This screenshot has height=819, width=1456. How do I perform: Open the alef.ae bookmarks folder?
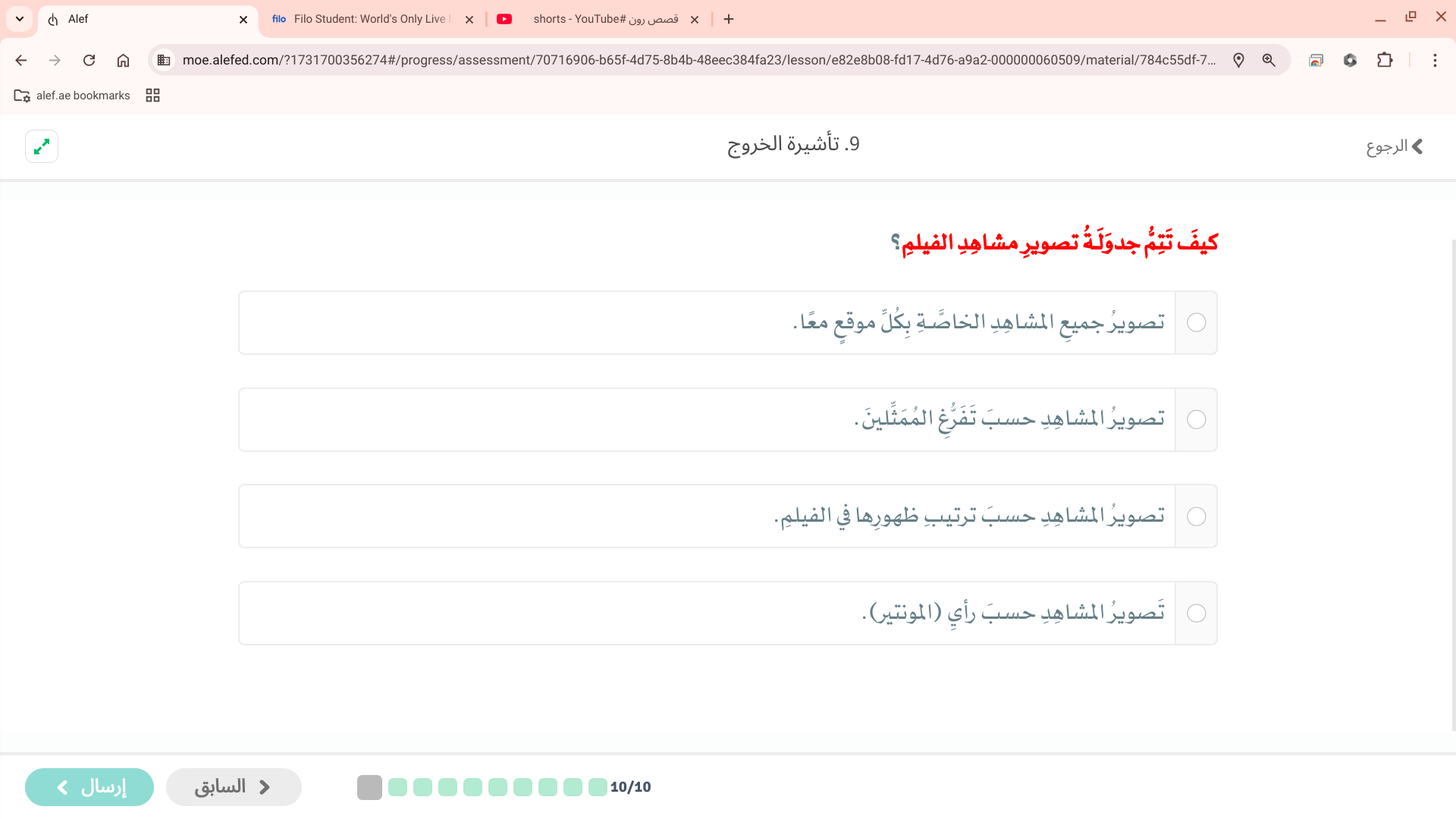[x=72, y=96]
